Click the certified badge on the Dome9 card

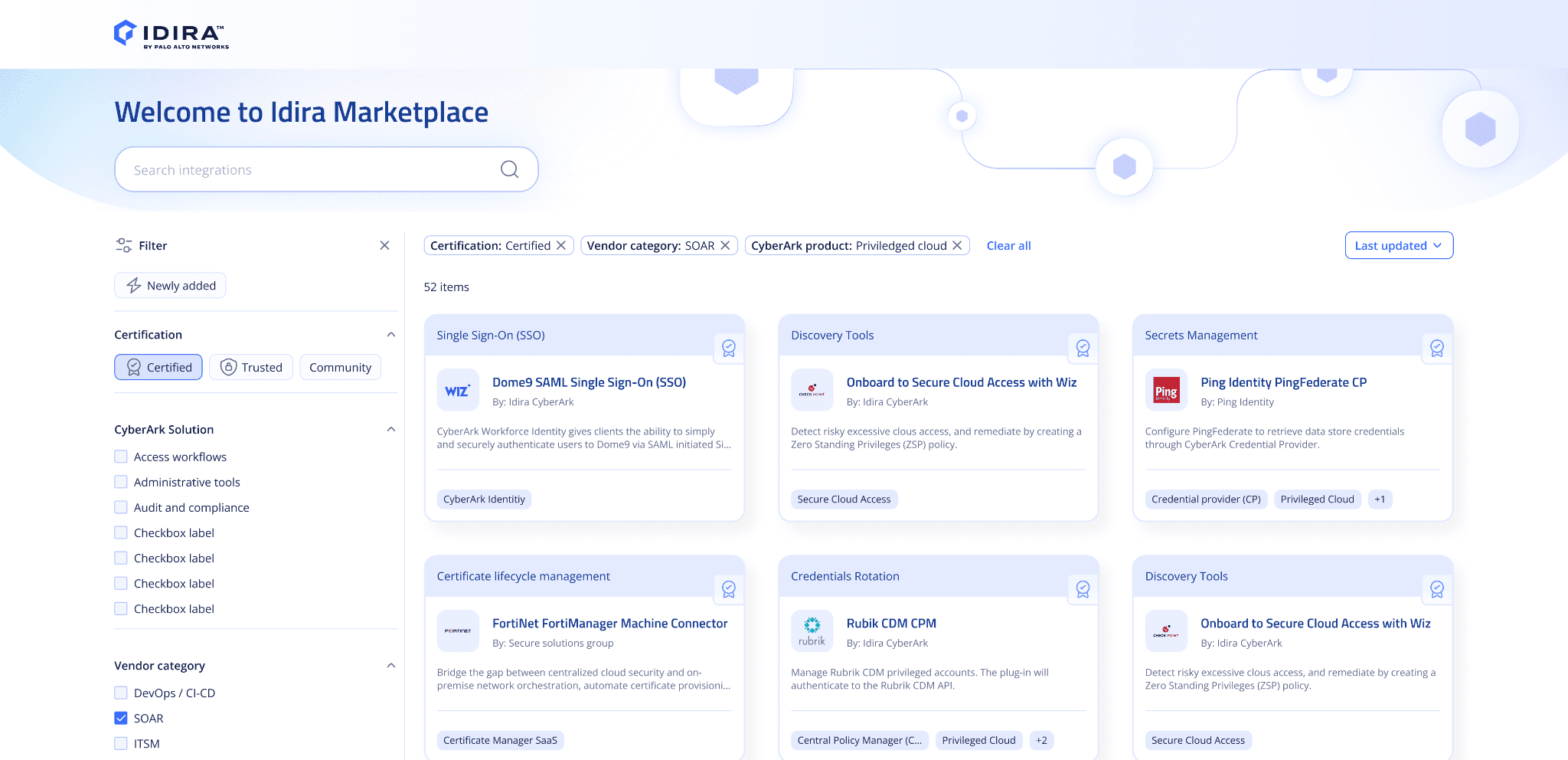(x=729, y=348)
